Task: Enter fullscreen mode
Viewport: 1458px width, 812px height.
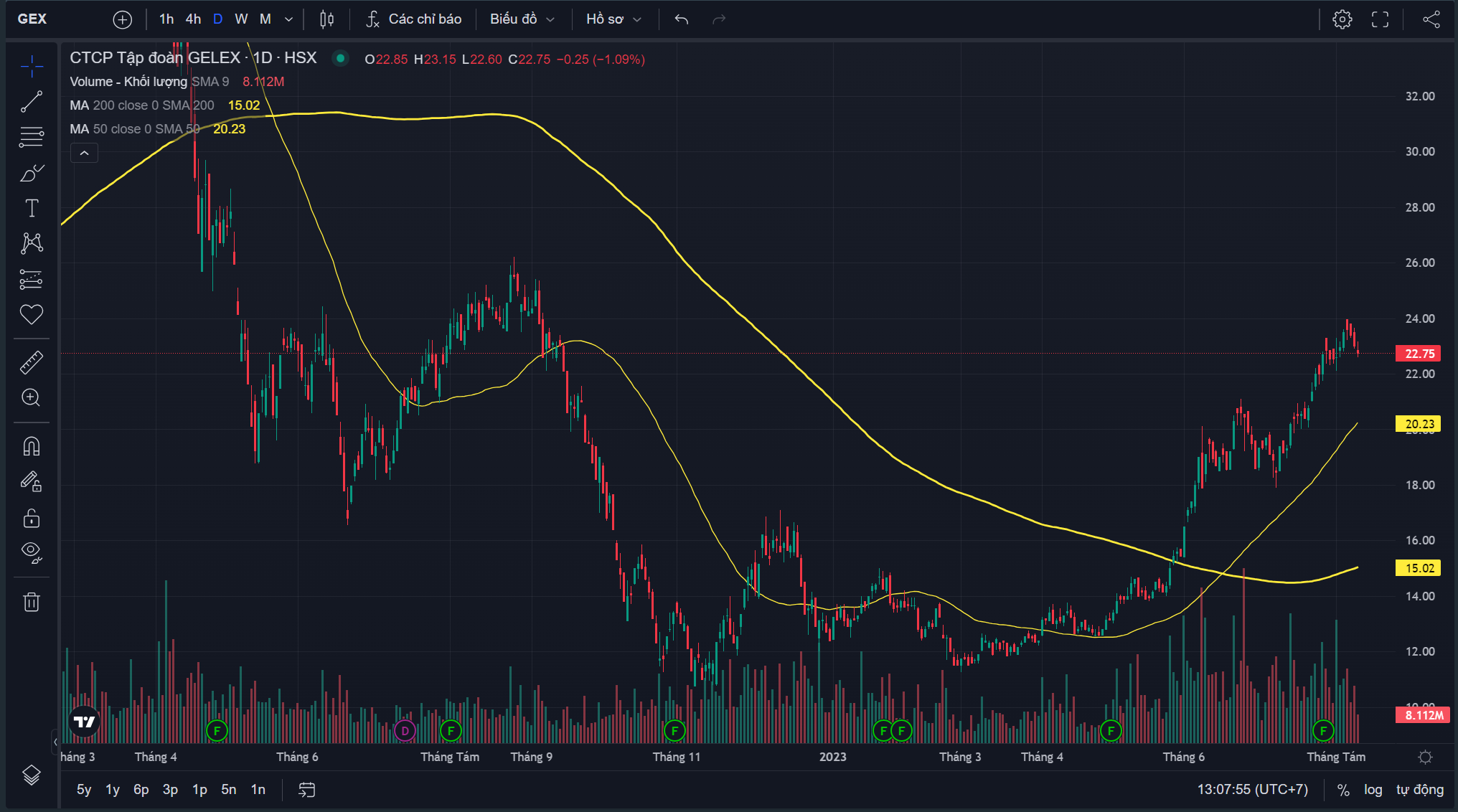Action: pos(1380,19)
